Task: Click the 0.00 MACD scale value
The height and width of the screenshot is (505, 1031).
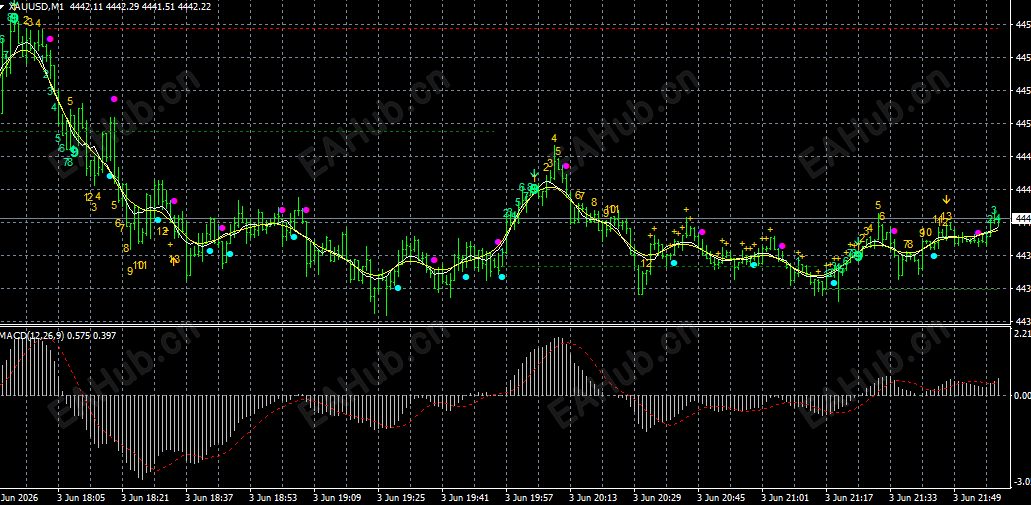Action: point(1022,396)
